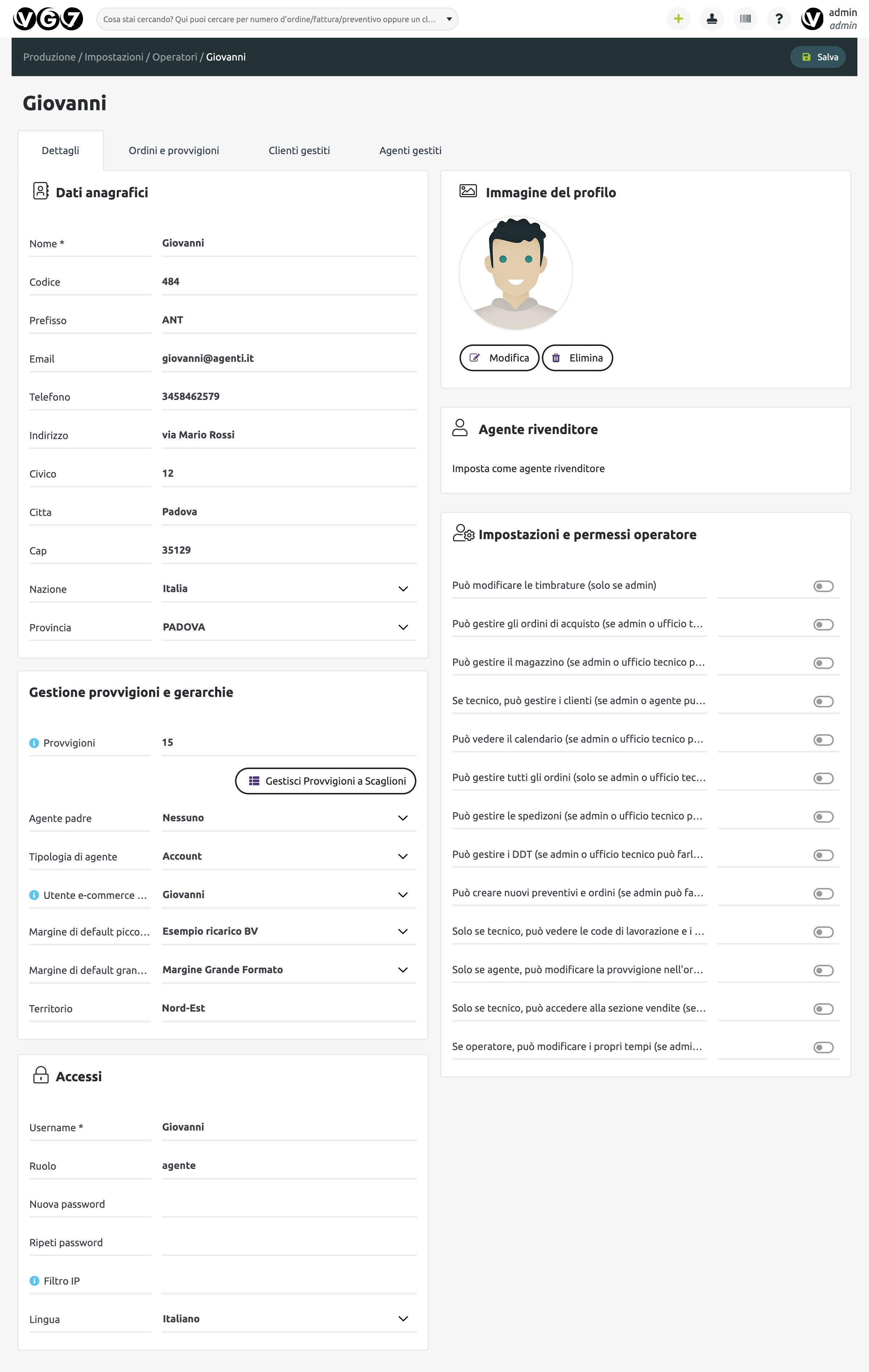
Task: Open the Lingua dropdown
Action: [x=289, y=1319]
